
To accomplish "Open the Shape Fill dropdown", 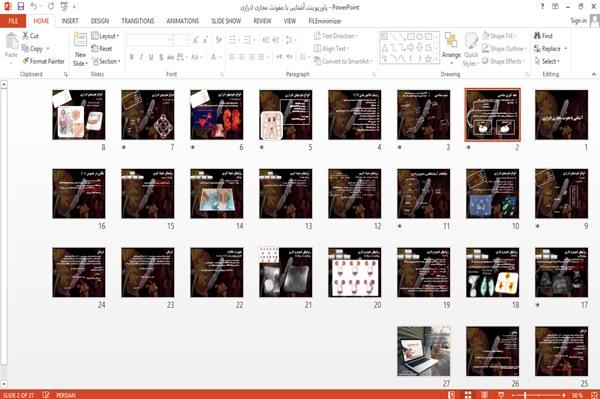I will click(500, 36).
